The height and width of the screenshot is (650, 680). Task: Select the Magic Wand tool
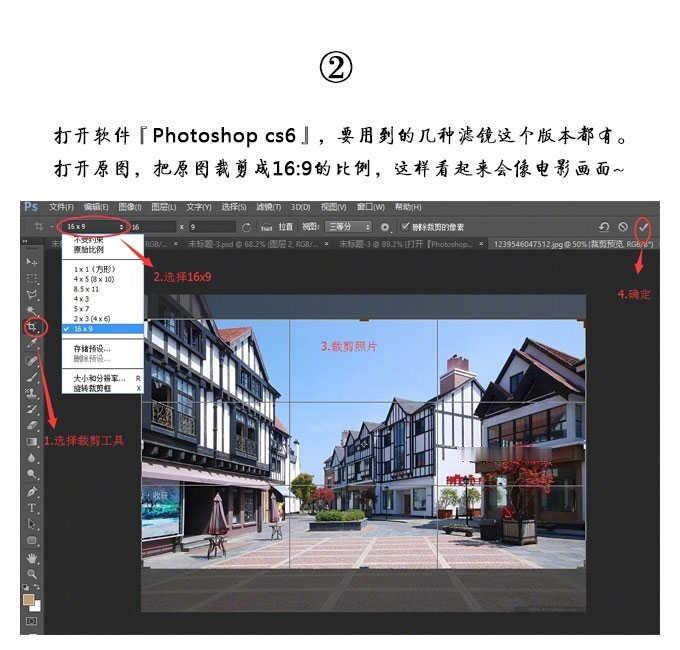click(x=31, y=311)
